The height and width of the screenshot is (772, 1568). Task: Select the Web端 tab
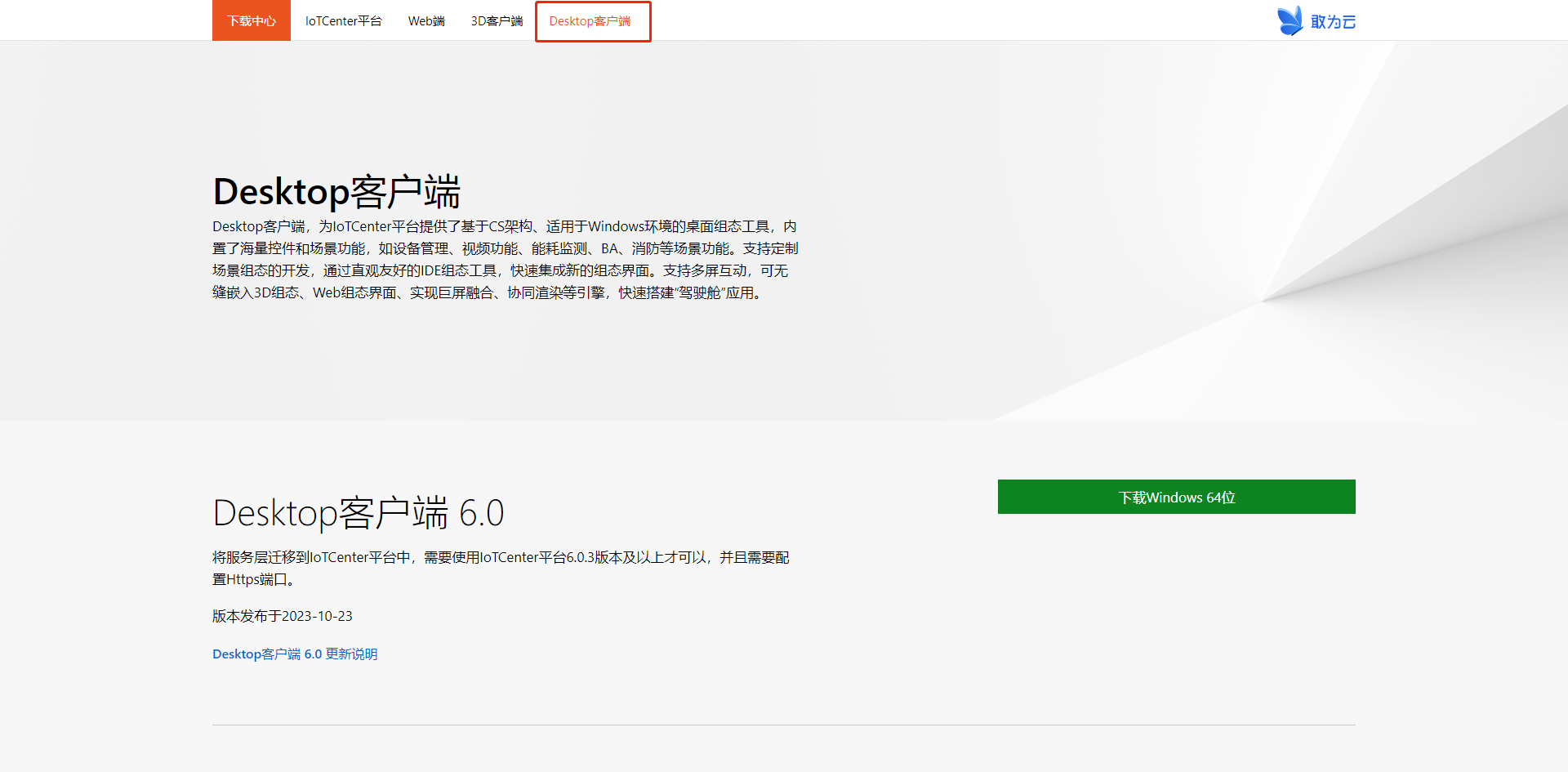tap(426, 21)
